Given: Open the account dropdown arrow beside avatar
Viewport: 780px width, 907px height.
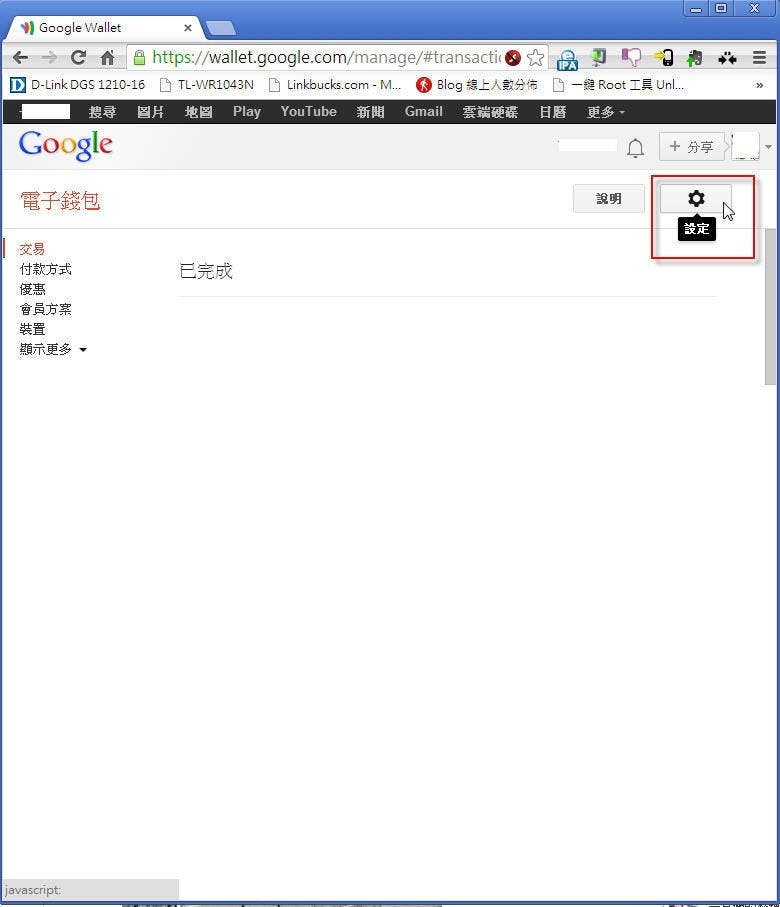Looking at the screenshot, I should [x=768, y=147].
